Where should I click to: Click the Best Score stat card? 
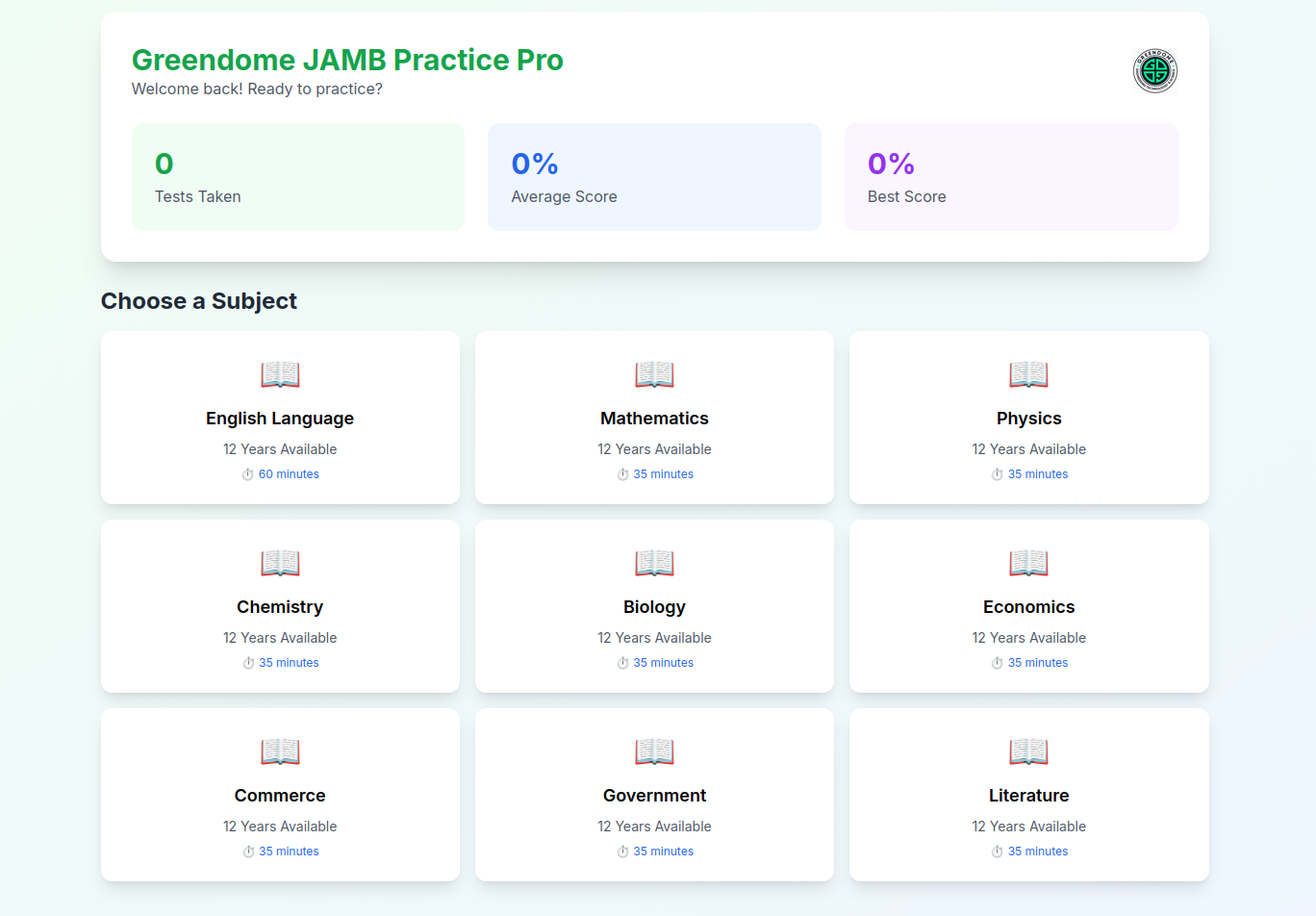[1011, 177]
